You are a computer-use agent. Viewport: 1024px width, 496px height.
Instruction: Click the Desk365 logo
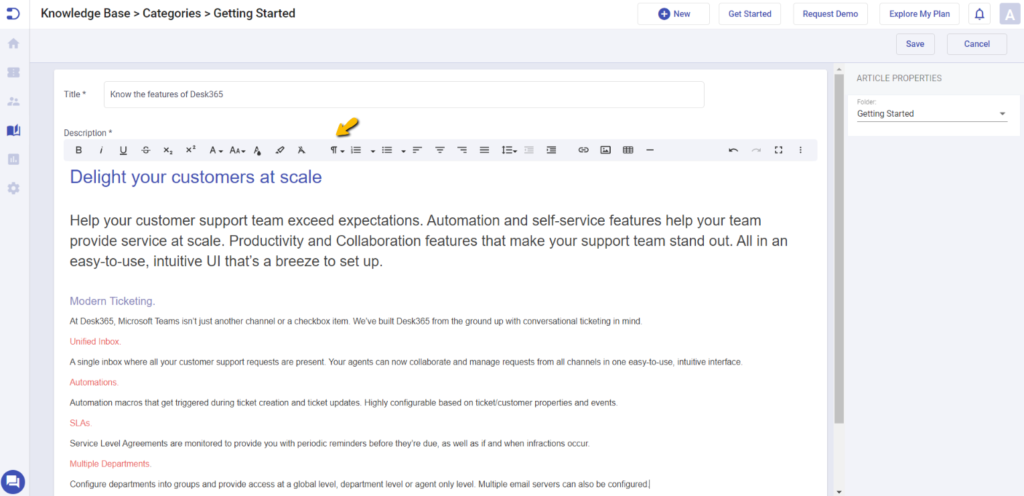[x=13, y=13]
